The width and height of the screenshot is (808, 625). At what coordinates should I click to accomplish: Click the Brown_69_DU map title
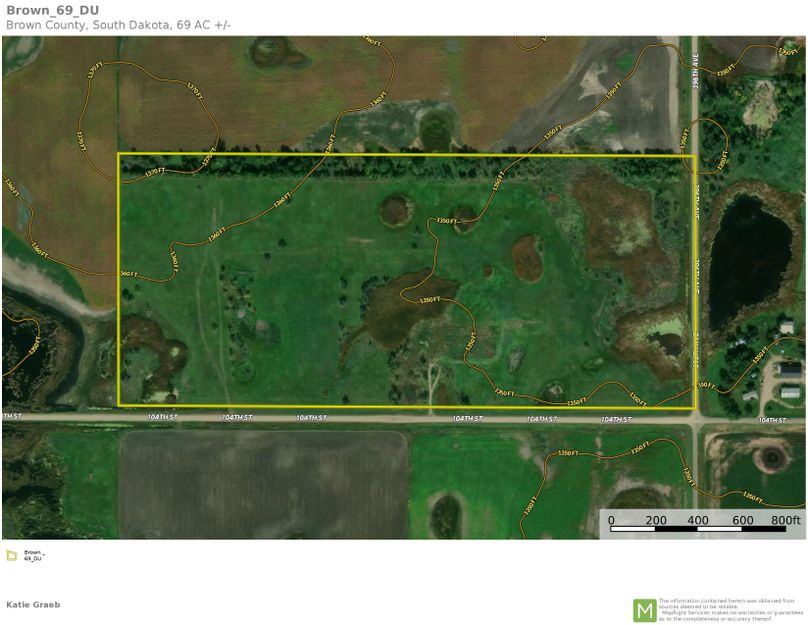coord(48,9)
